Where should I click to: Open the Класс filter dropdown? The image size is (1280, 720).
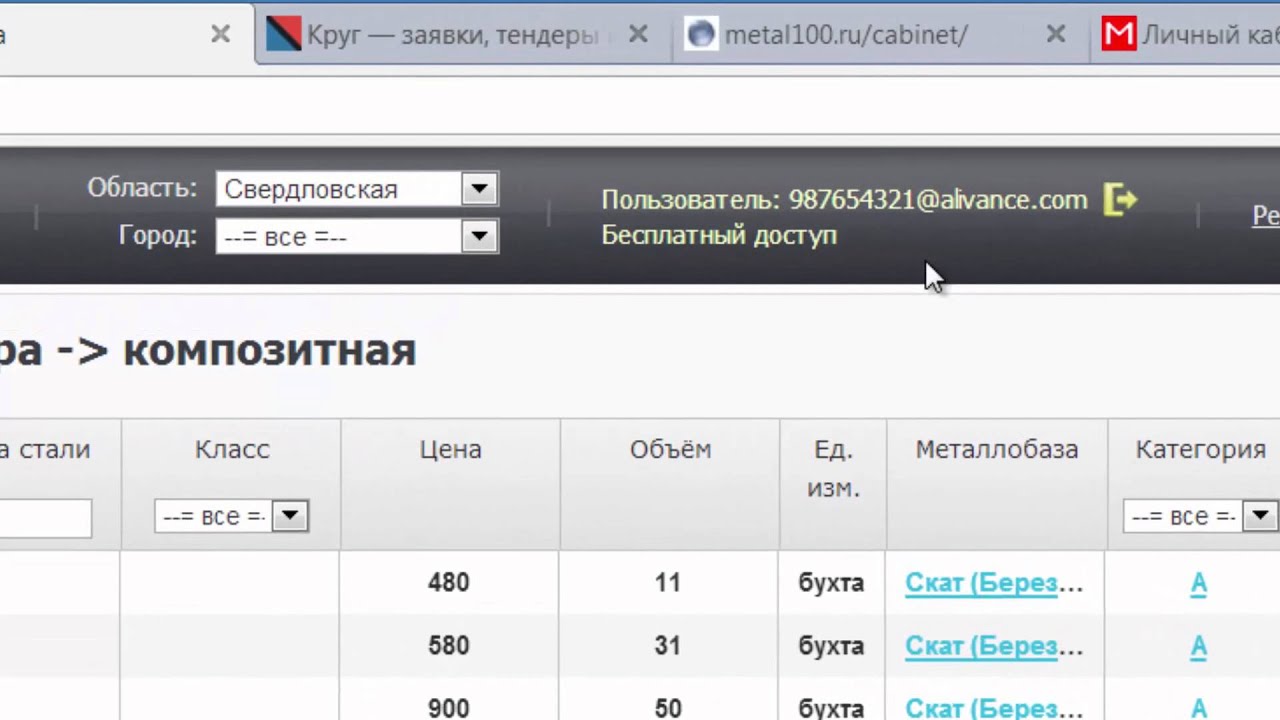231,516
